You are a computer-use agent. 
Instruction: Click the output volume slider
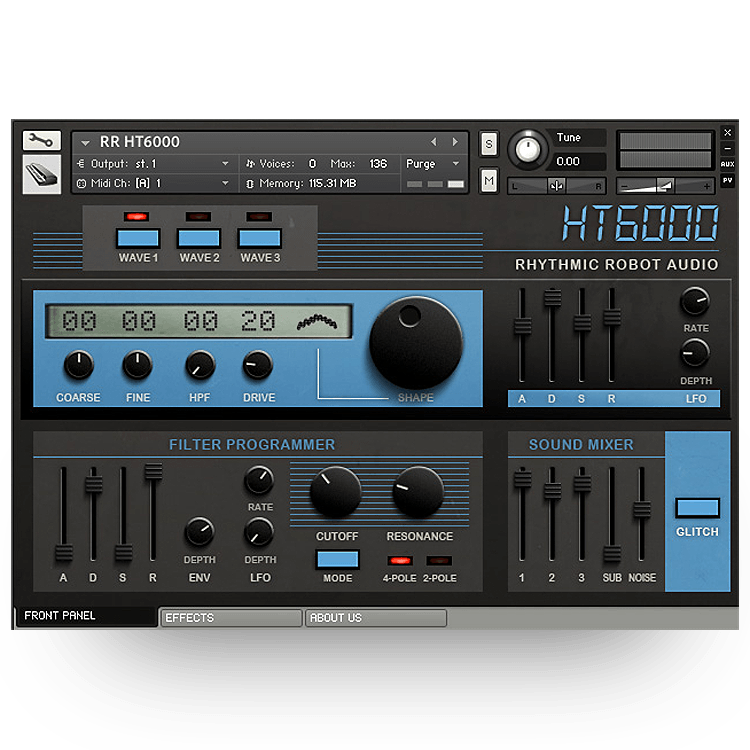[x=665, y=186]
